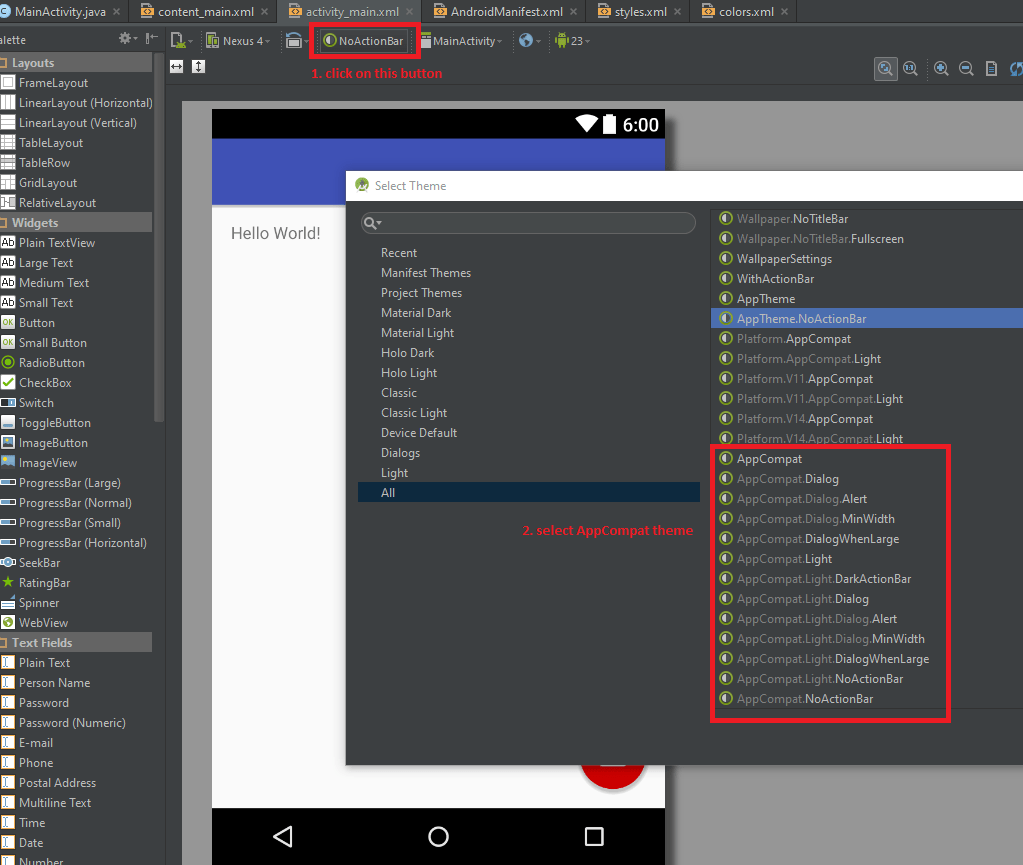Select the Holo Light category
The image size is (1023, 865).
(408, 373)
